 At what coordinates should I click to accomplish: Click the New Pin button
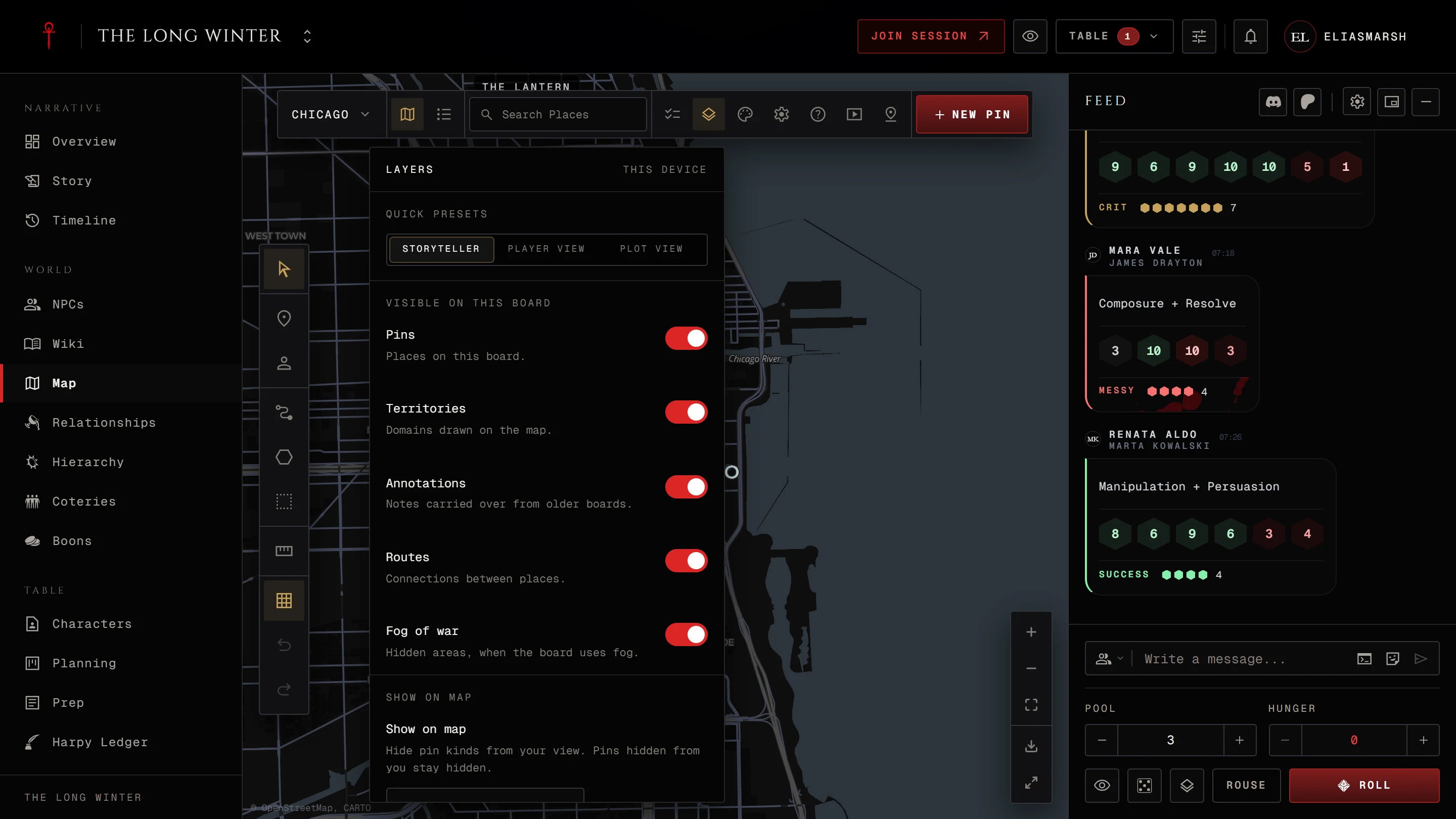coord(972,114)
